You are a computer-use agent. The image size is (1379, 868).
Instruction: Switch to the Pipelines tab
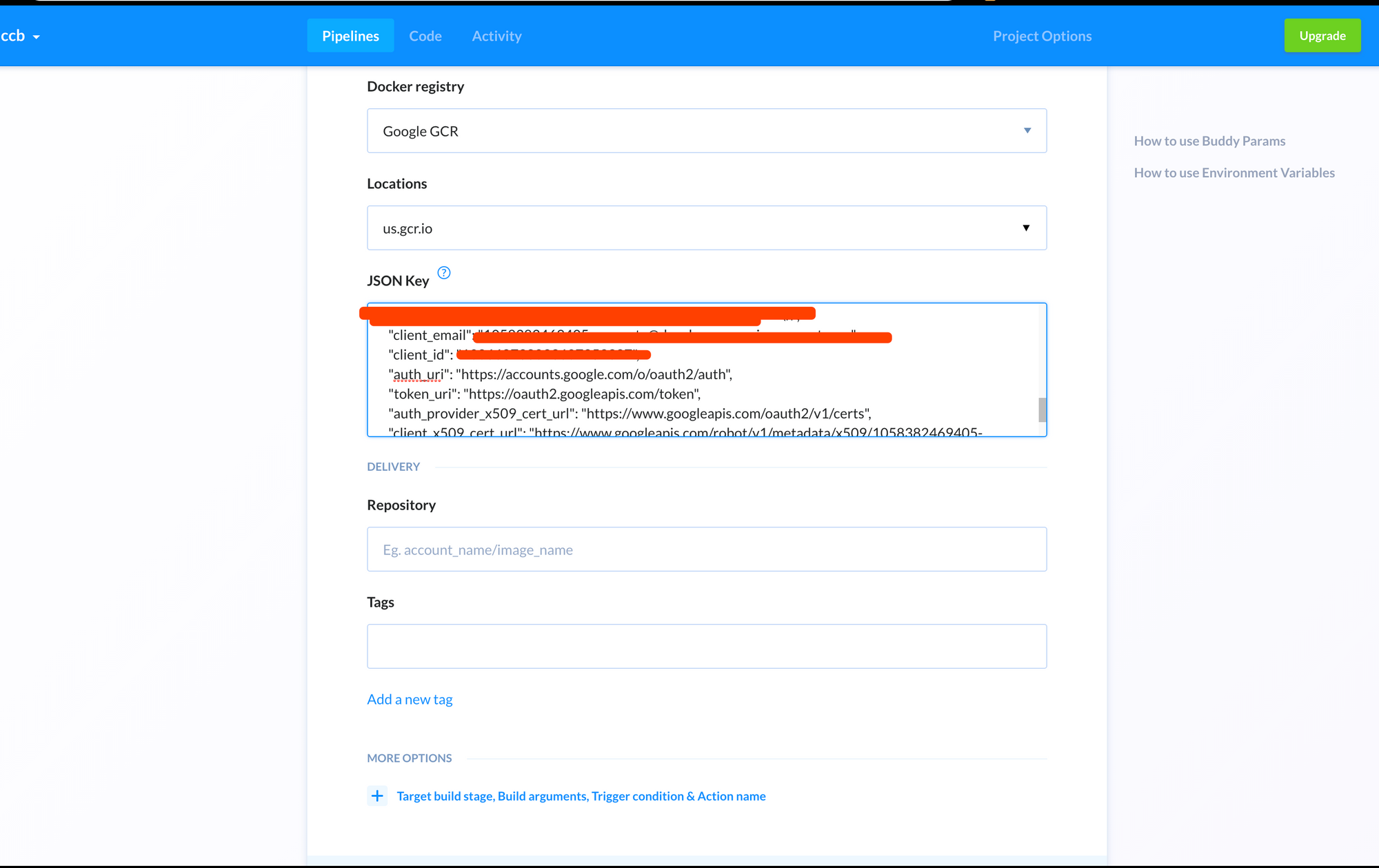coord(350,36)
